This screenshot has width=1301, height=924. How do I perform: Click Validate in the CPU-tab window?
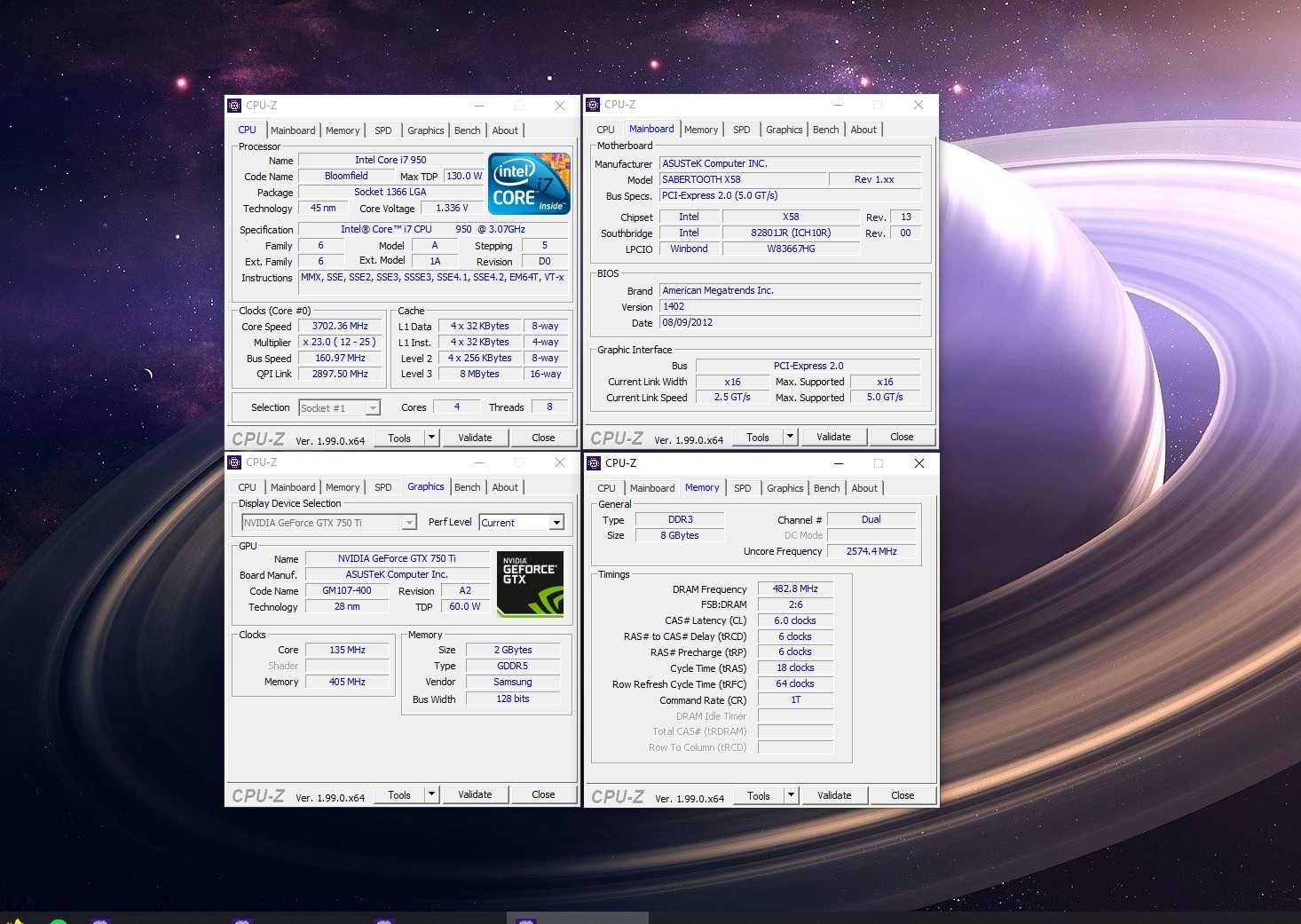pos(475,438)
